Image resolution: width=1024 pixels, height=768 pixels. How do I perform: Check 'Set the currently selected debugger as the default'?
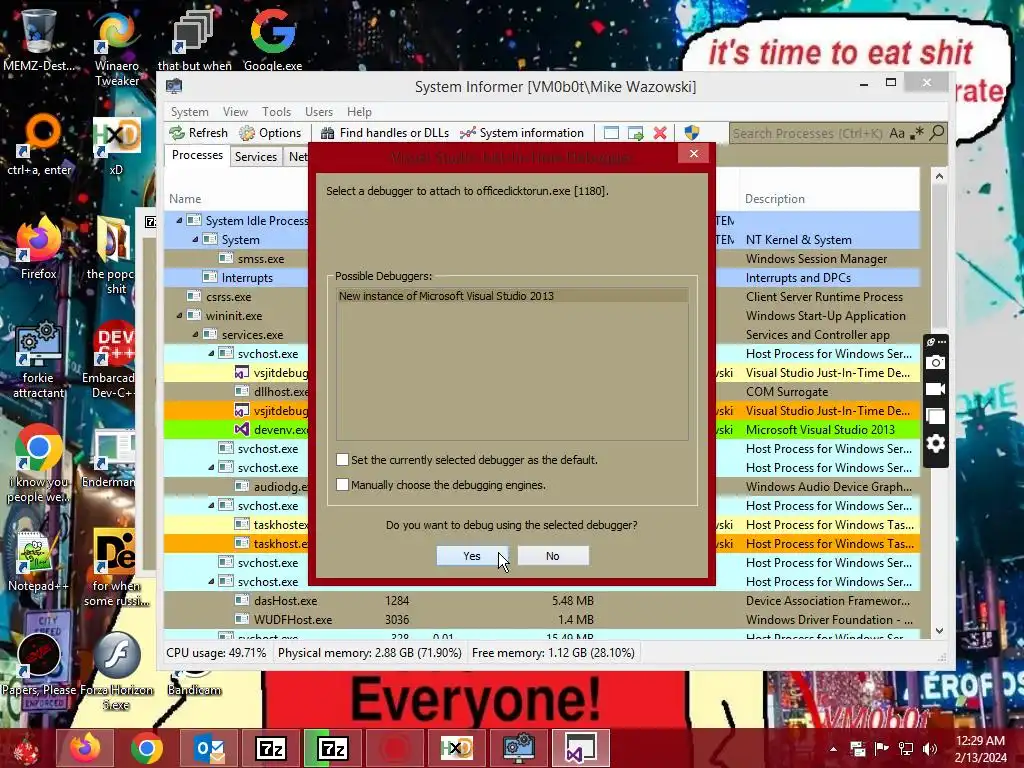tap(342, 460)
